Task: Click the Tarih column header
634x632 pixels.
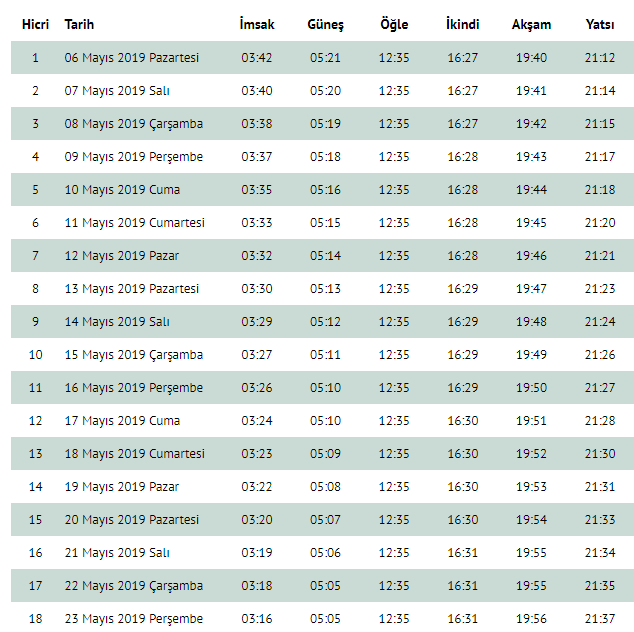Action: 79,24
